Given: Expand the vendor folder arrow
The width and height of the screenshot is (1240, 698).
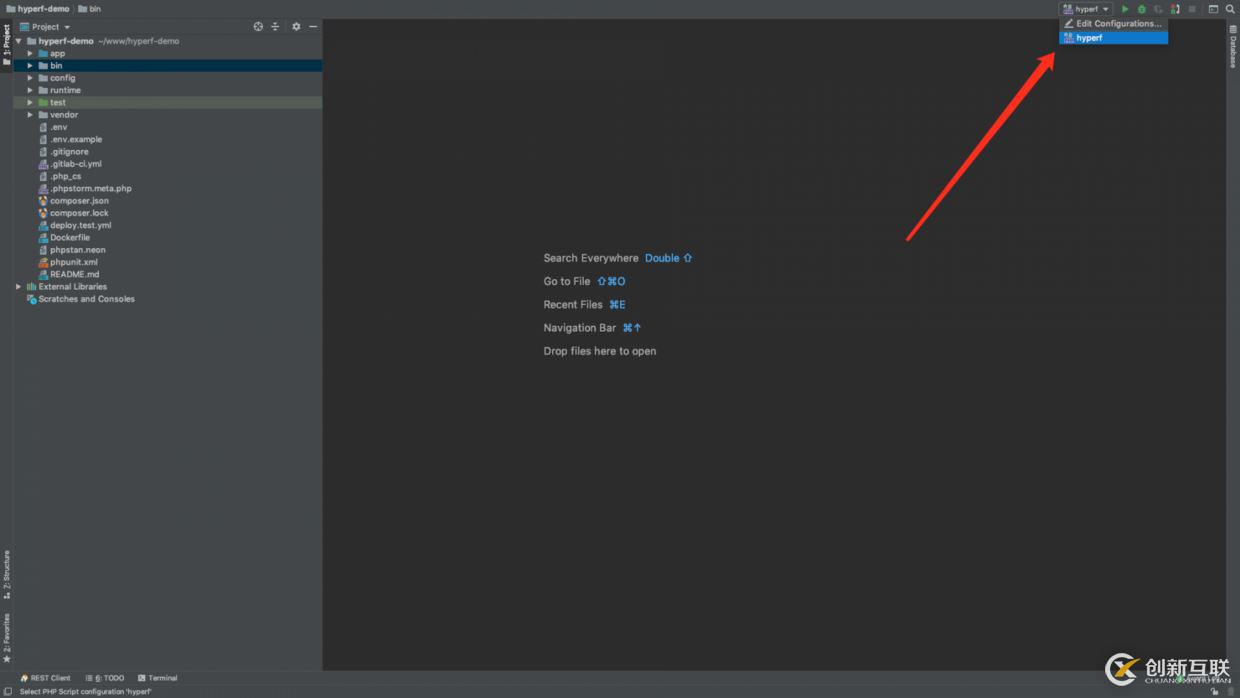Looking at the screenshot, I should [30, 115].
